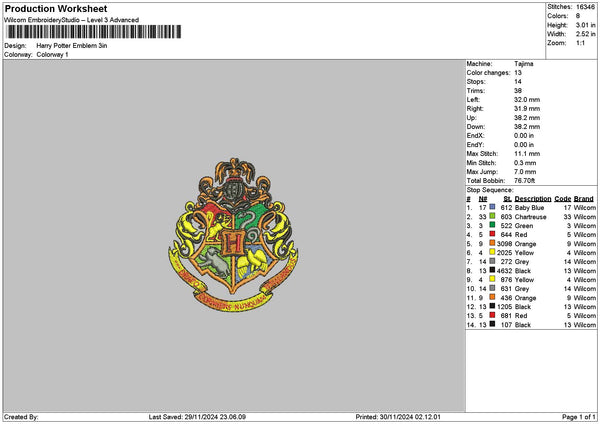Select the Chartreuse color swatch in row 2

[492, 216]
